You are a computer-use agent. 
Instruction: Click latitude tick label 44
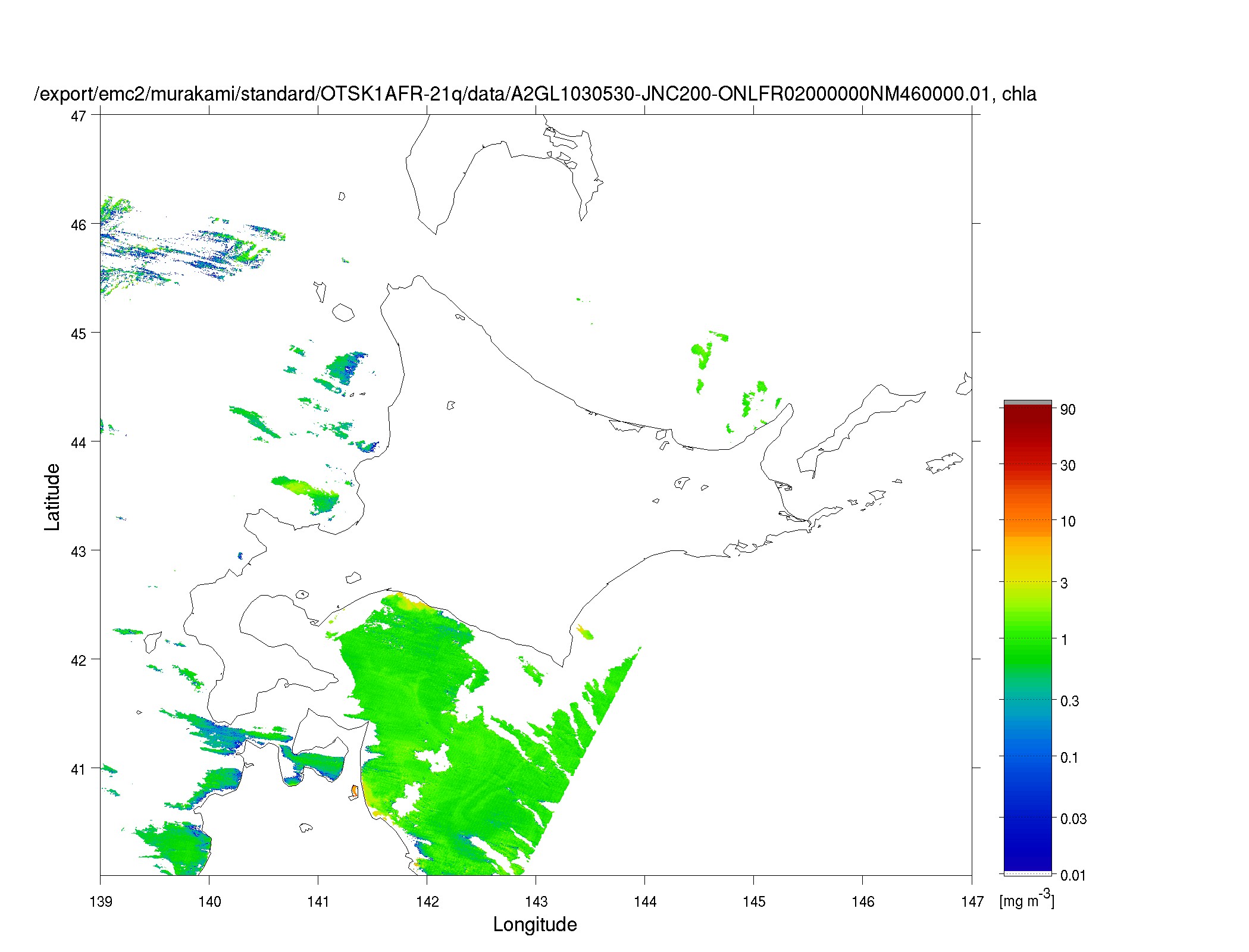[x=78, y=443]
